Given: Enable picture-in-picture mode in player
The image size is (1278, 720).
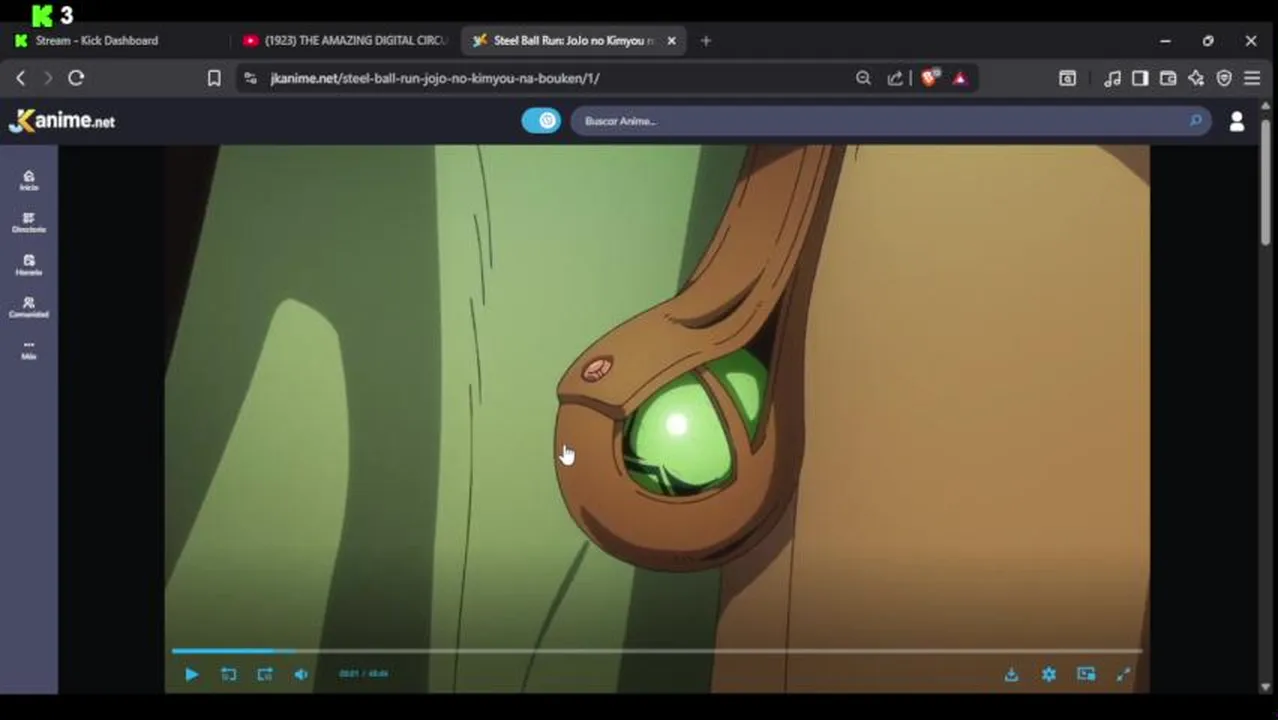Looking at the screenshot, I should click(1086, 674).
